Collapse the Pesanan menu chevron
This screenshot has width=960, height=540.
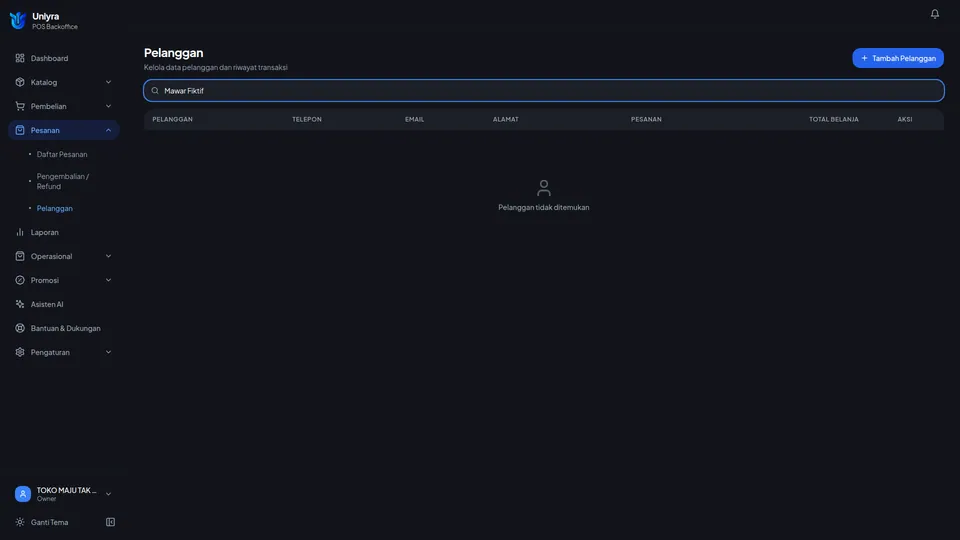[x=108, y=130]
